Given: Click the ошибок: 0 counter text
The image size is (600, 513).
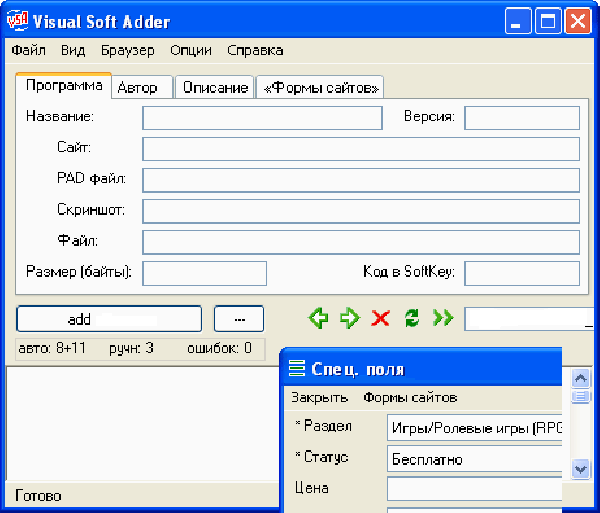Looking at the screenshot, I should pos(219,348).
